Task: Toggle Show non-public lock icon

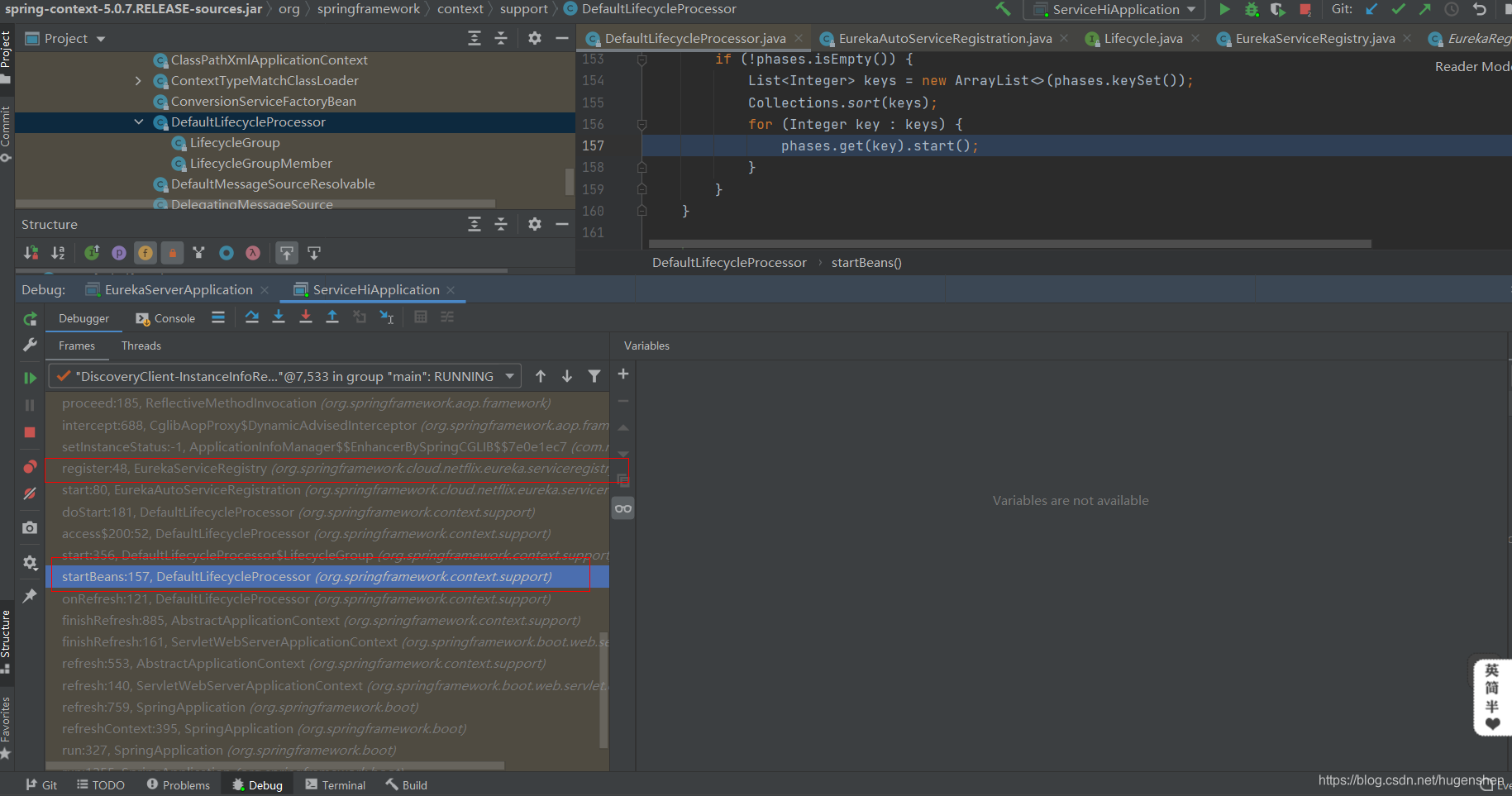Action: pyautogui.click(x=172, y=253)
